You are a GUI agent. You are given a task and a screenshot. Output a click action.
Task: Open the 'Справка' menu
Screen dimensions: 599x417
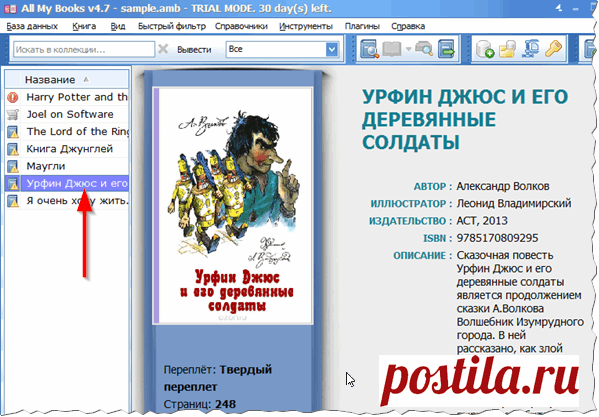[x=408, y=26]
